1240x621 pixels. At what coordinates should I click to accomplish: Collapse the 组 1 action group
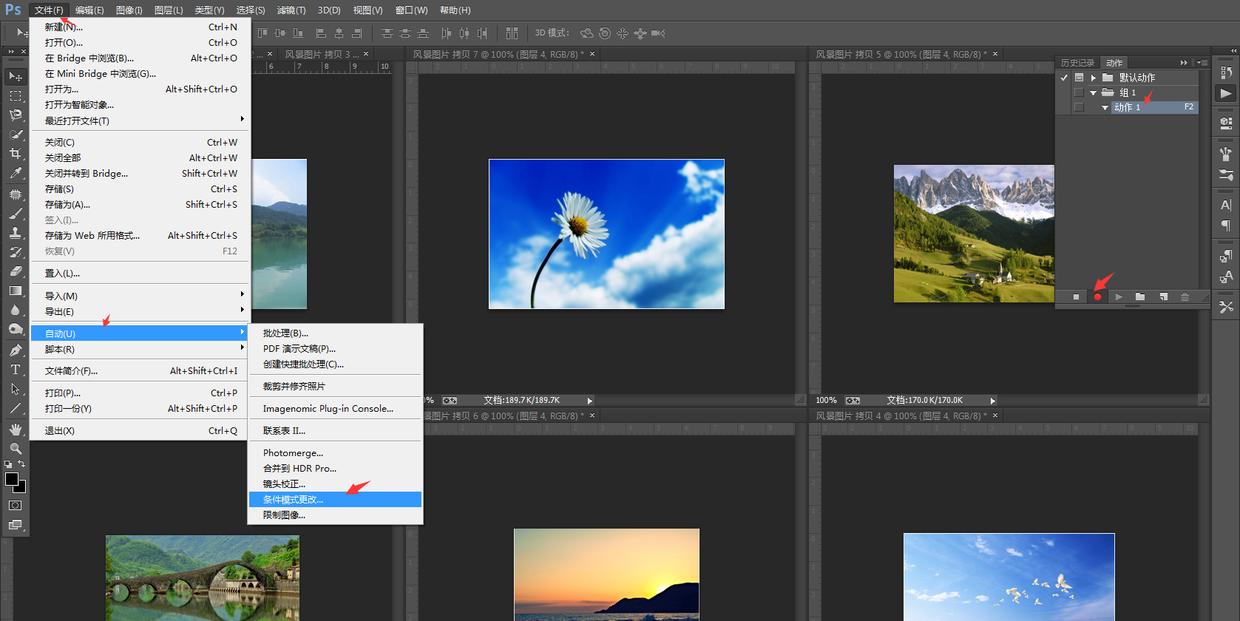click(1093, 93)
